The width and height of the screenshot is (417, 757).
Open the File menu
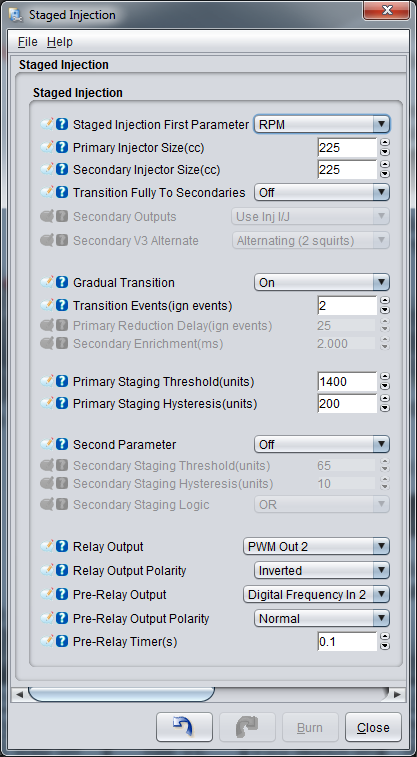click(28, 42)
